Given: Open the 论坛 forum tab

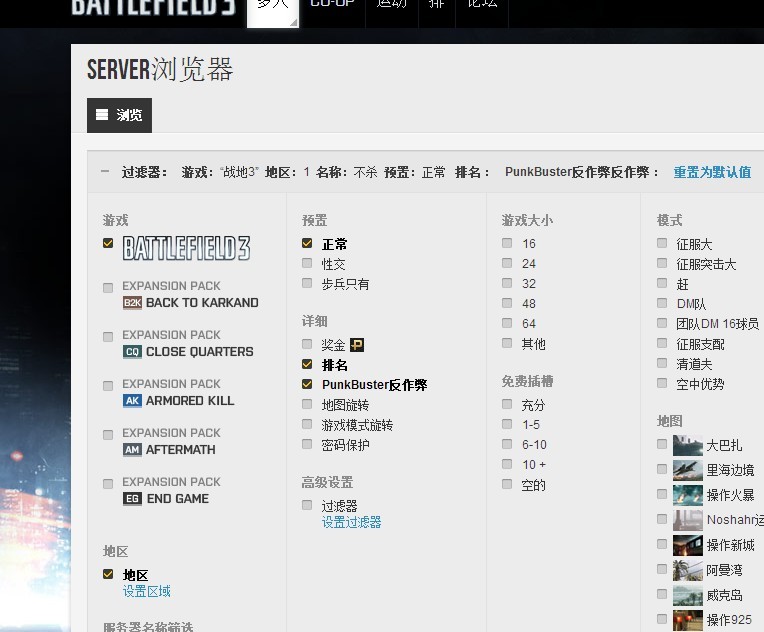Looking at the screenshot, I should coord(482,4).
